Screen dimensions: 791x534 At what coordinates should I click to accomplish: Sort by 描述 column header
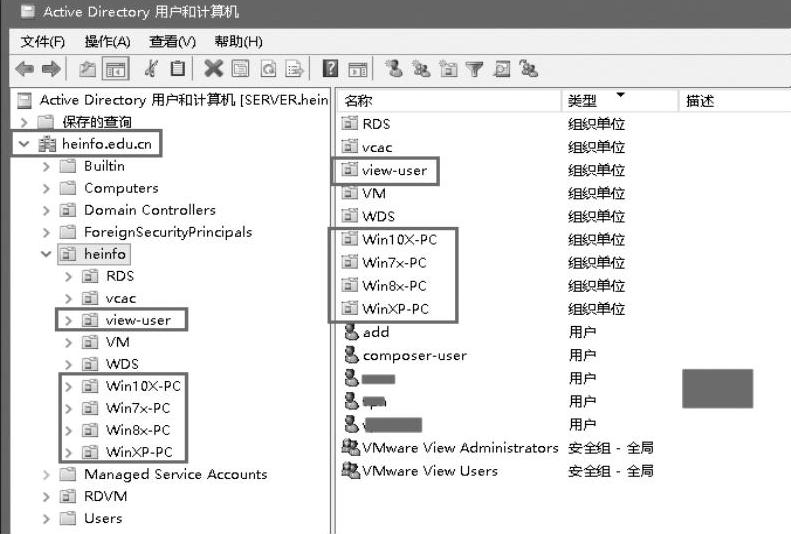[x=734, y=101]
